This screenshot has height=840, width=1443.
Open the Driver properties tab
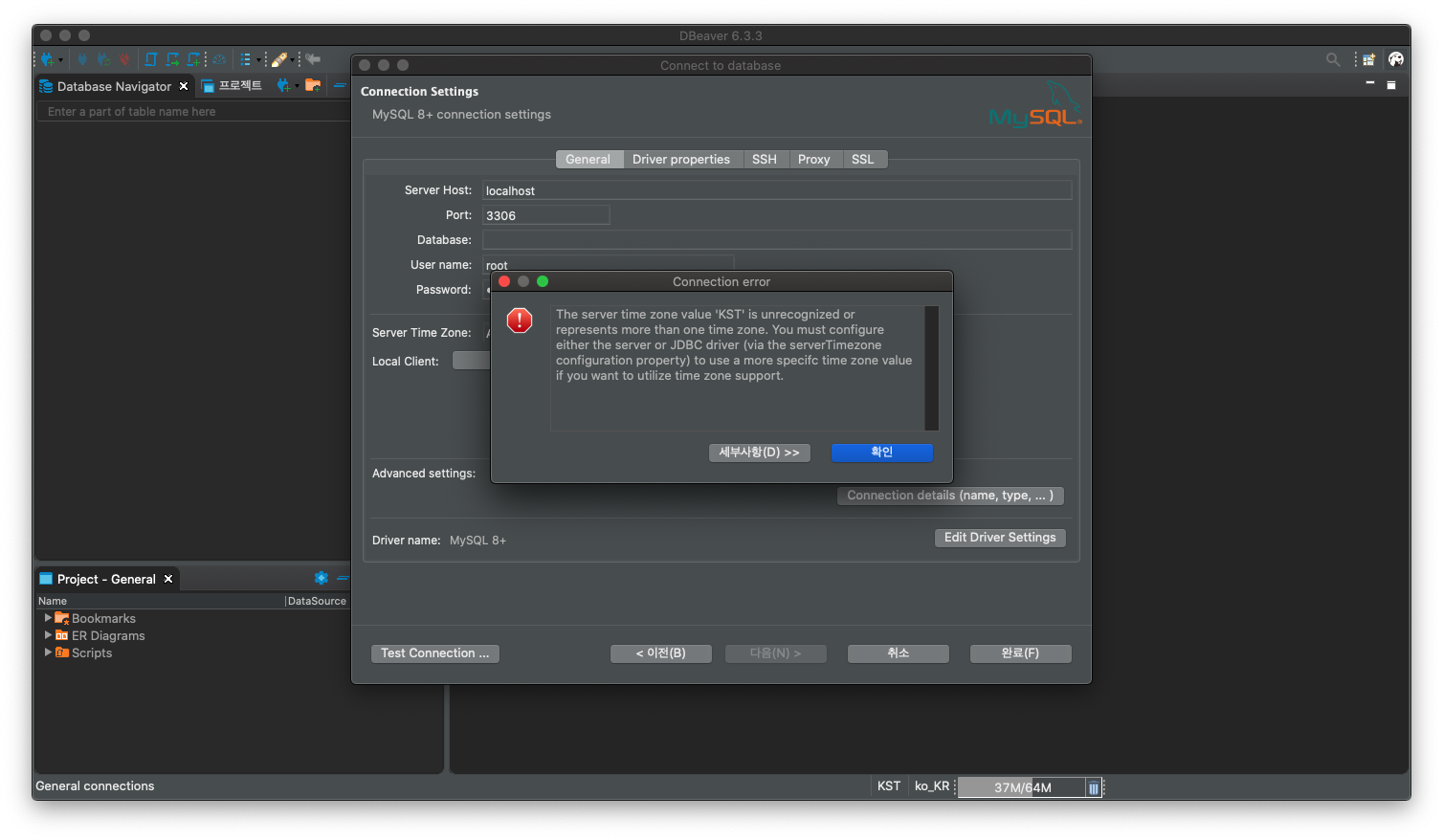681,160
